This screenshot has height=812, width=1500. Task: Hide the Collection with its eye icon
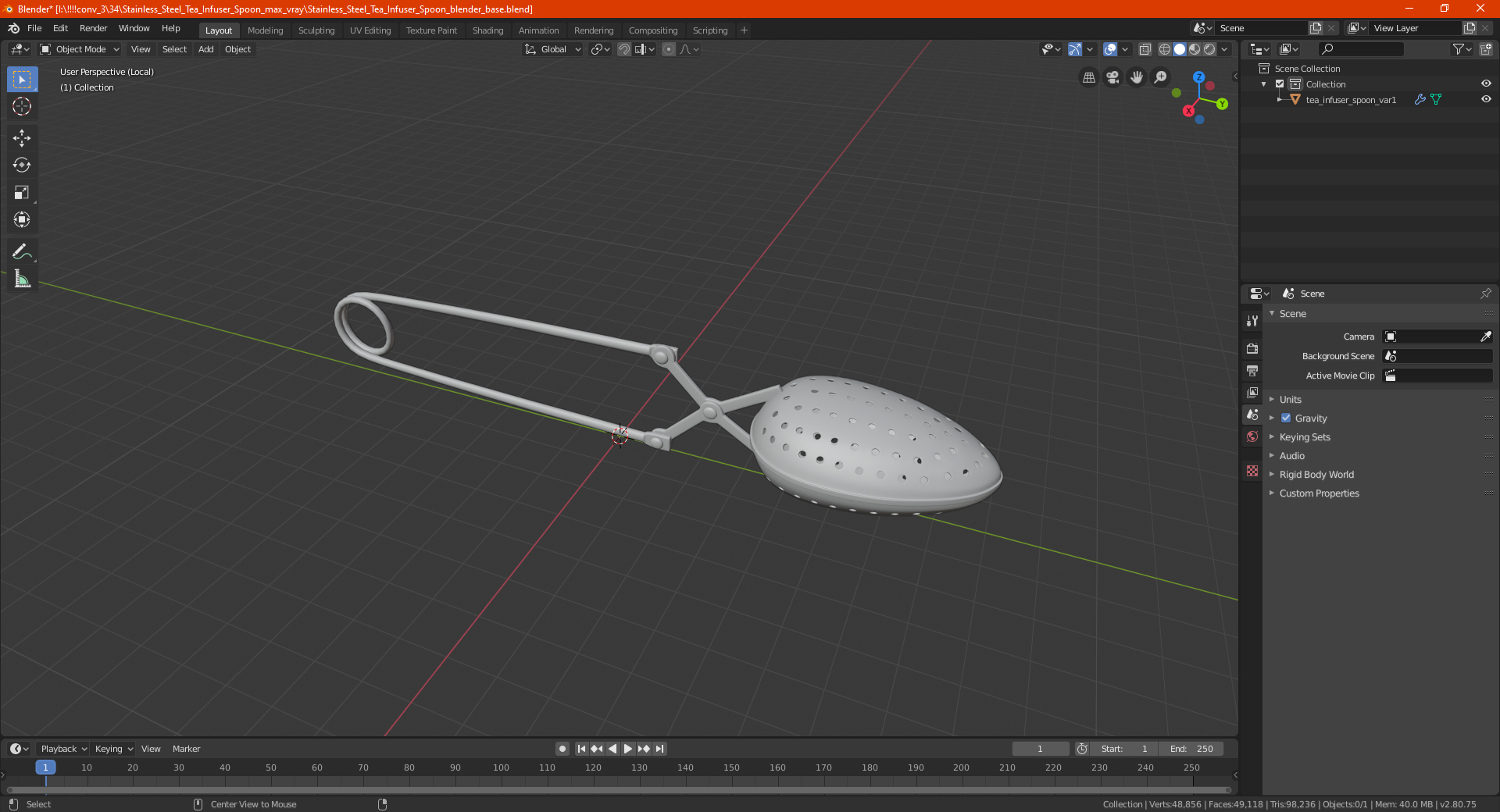pyautogui.click(x=1486, y=84)
